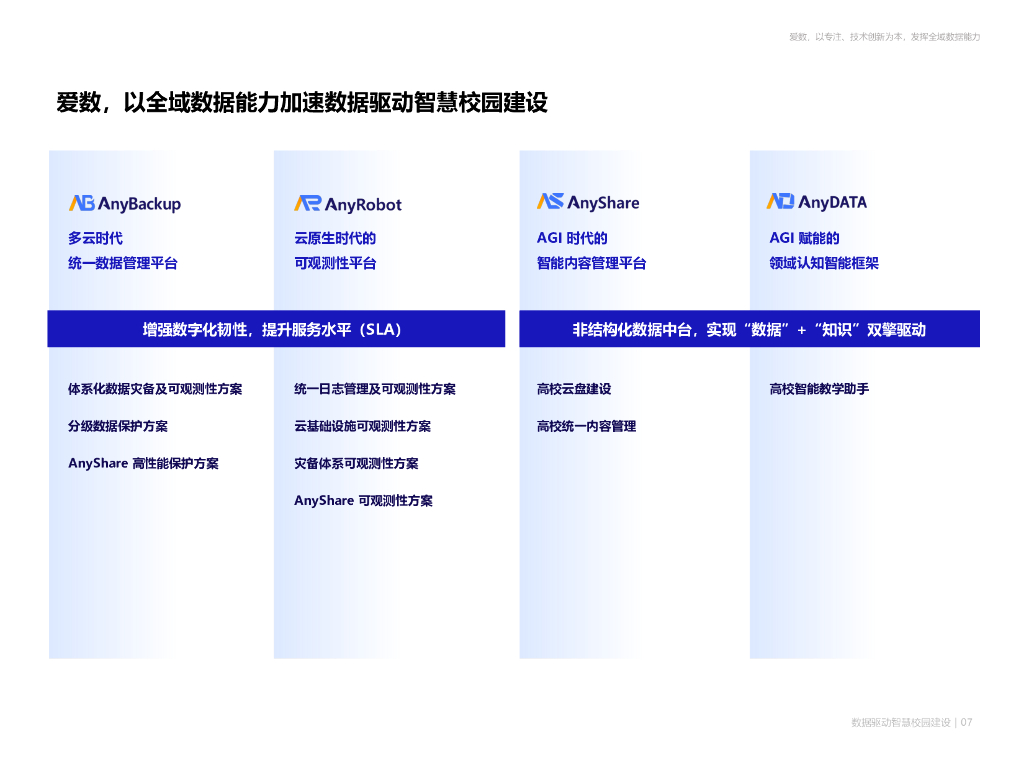The width and height of the screenshot is (1024, 760).
Task: Click the AS mark beside AnyShare text
Action: tap(549, 201)
